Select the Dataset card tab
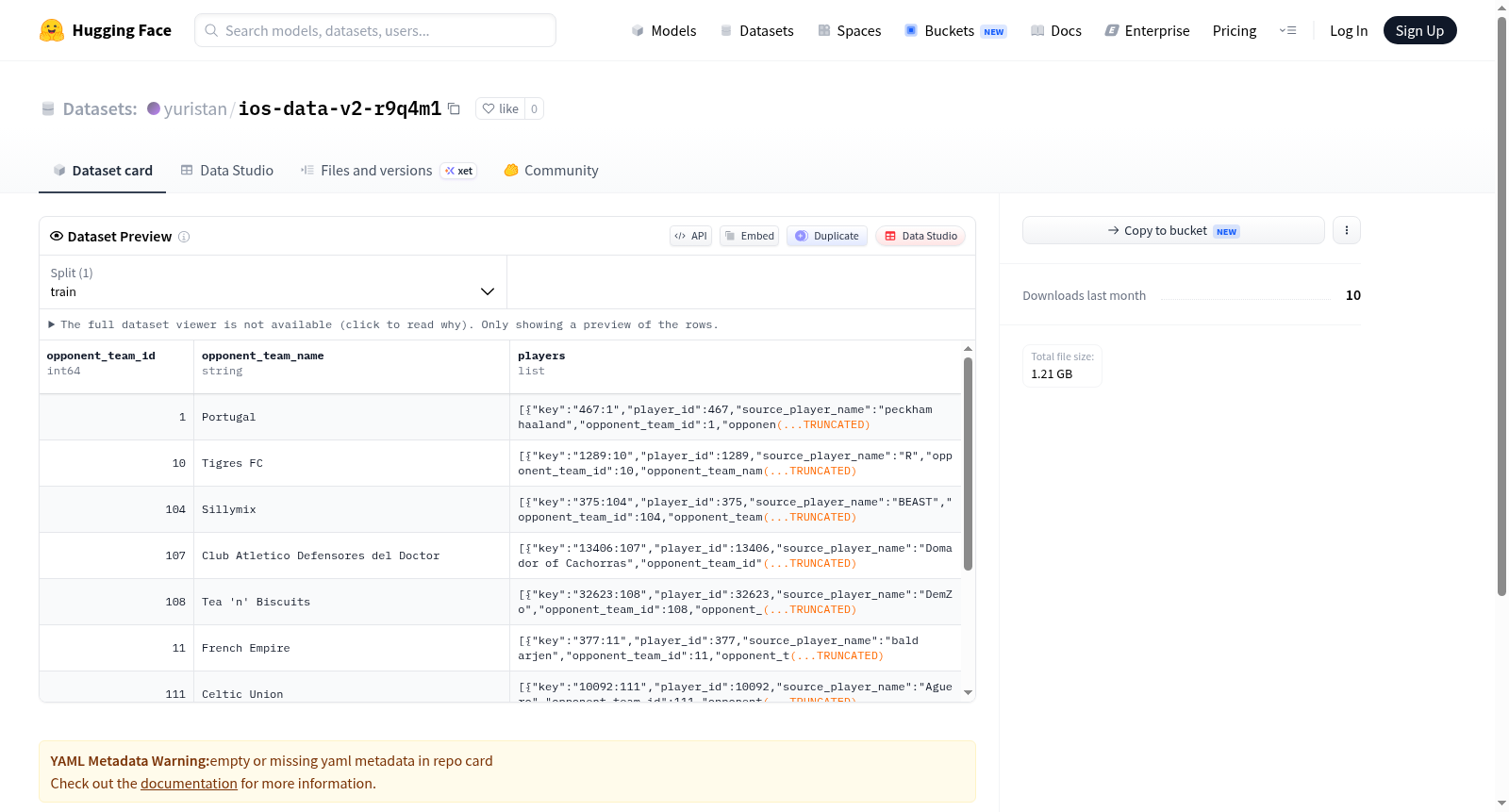 103,171
